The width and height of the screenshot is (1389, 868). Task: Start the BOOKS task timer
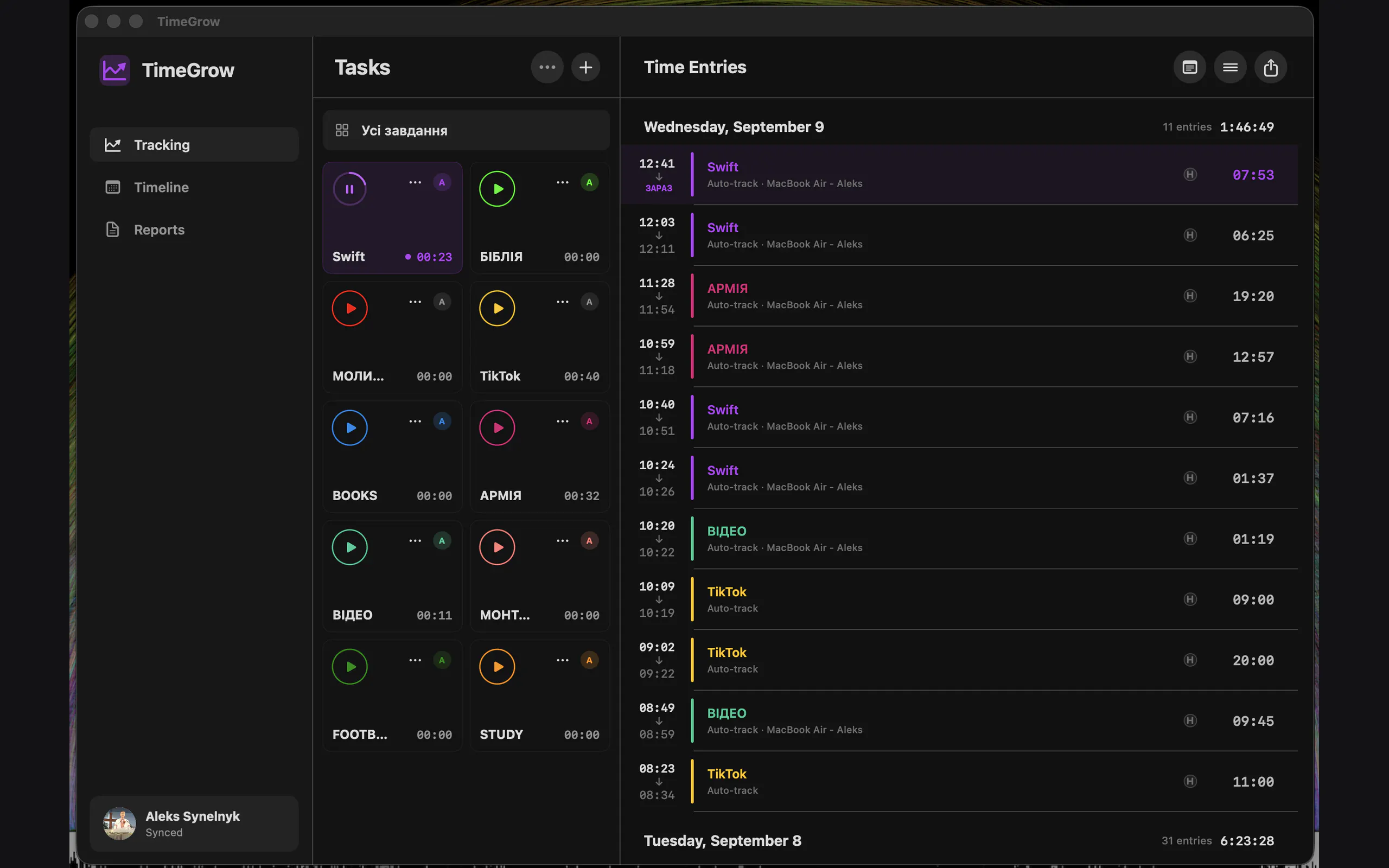(349, 427)
